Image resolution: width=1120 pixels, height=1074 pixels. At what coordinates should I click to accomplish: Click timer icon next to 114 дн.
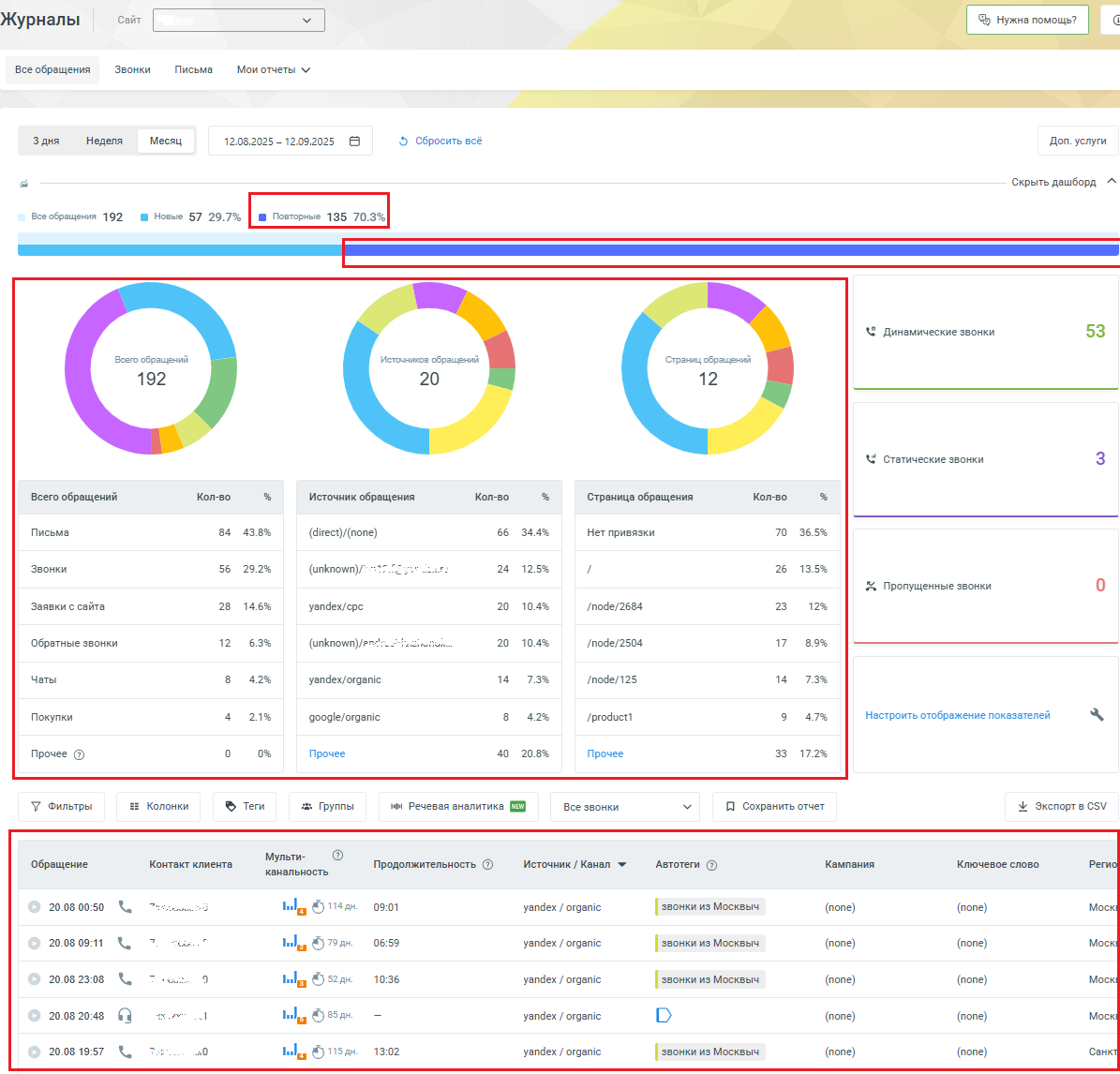click(x=318, y=907)
